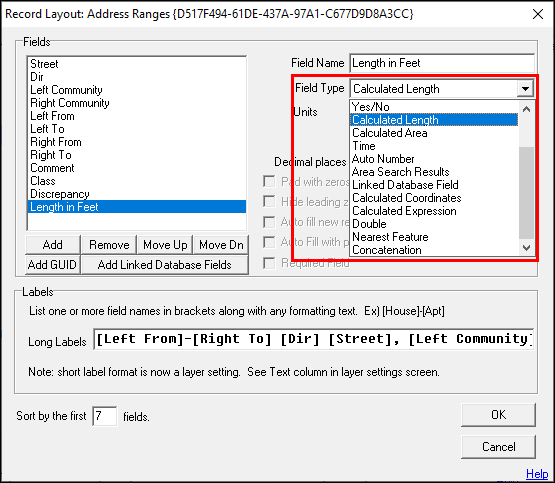Choose Double field type option
Viewport: 555px width, 483px height.
[434, 224]
